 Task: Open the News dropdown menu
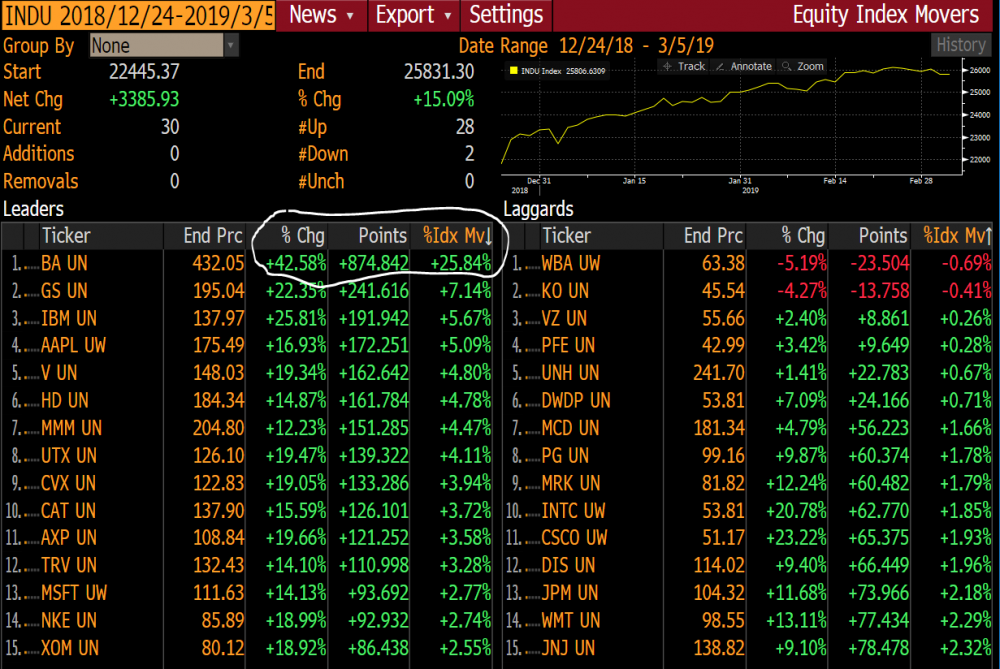[x=321, y=15]
